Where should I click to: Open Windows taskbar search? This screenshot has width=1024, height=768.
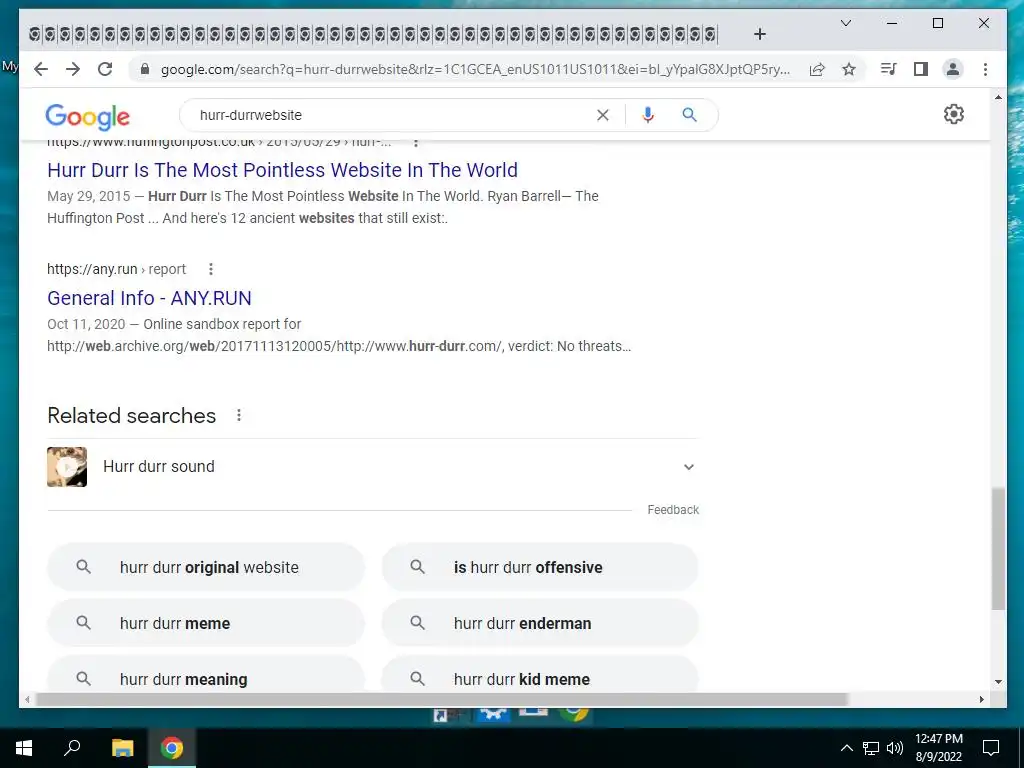coord(72,748)
